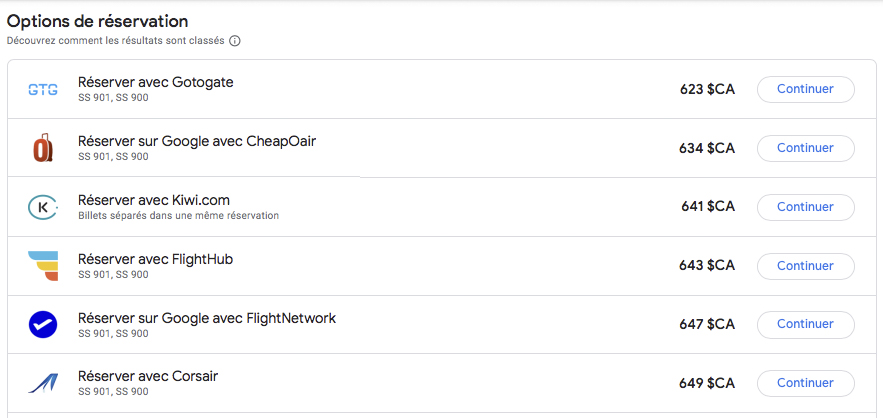This screenshot has height=418, width=883.
Task: Select 'Réserver avec Gotogate' option title
Action: (x=155, y=82)
